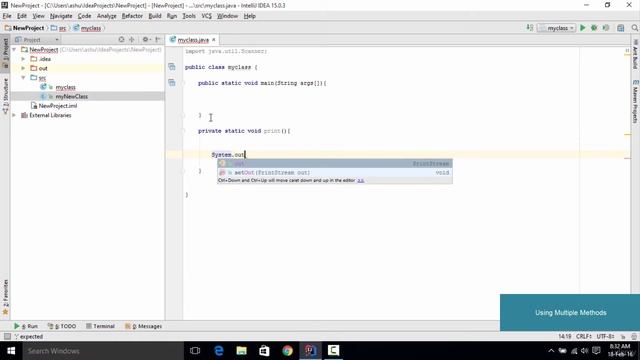640x360 pixels.
Task: Open File Explorer from taskbar
Action: click(242, 351)
